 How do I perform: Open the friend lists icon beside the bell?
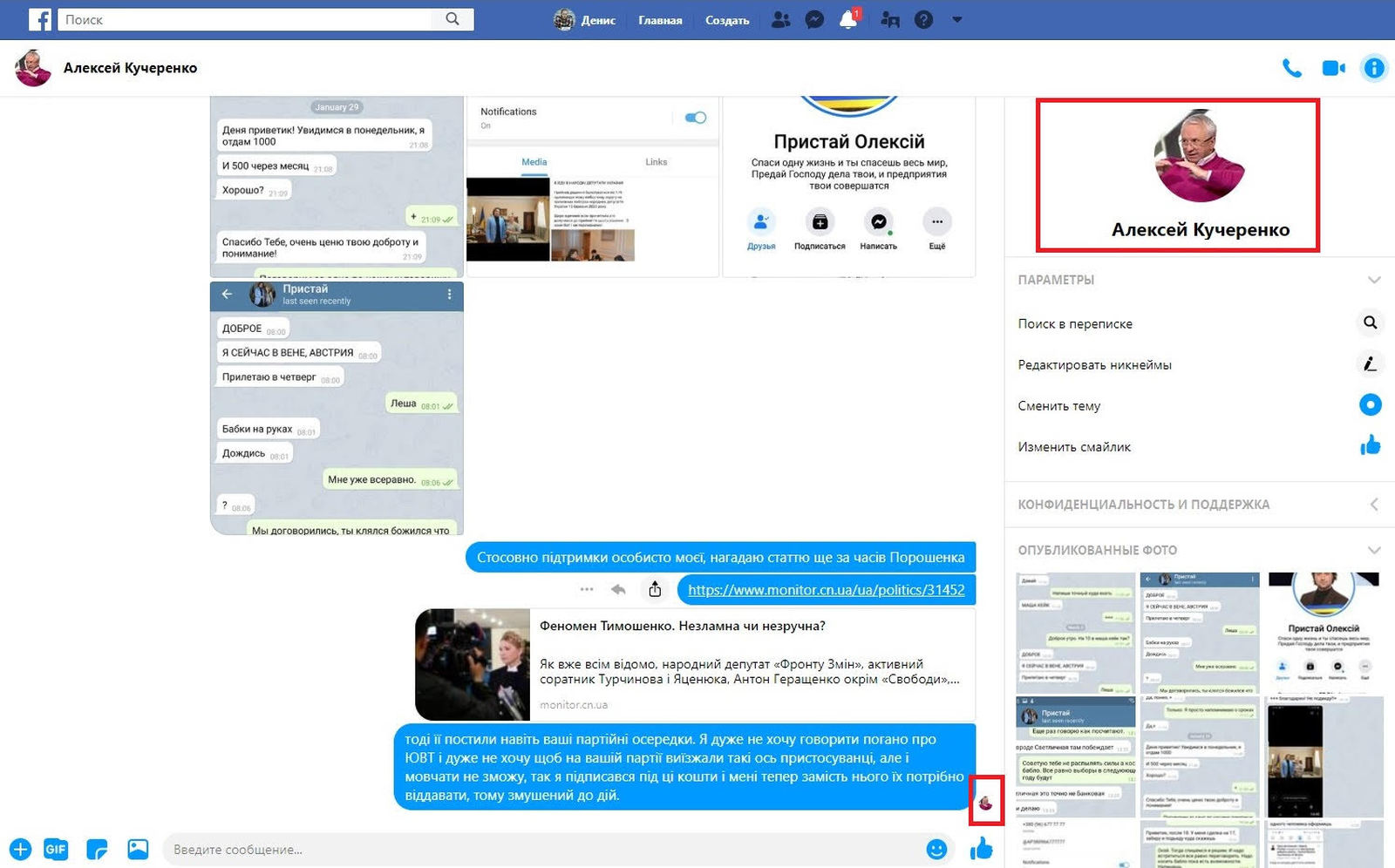coord(890,19)
